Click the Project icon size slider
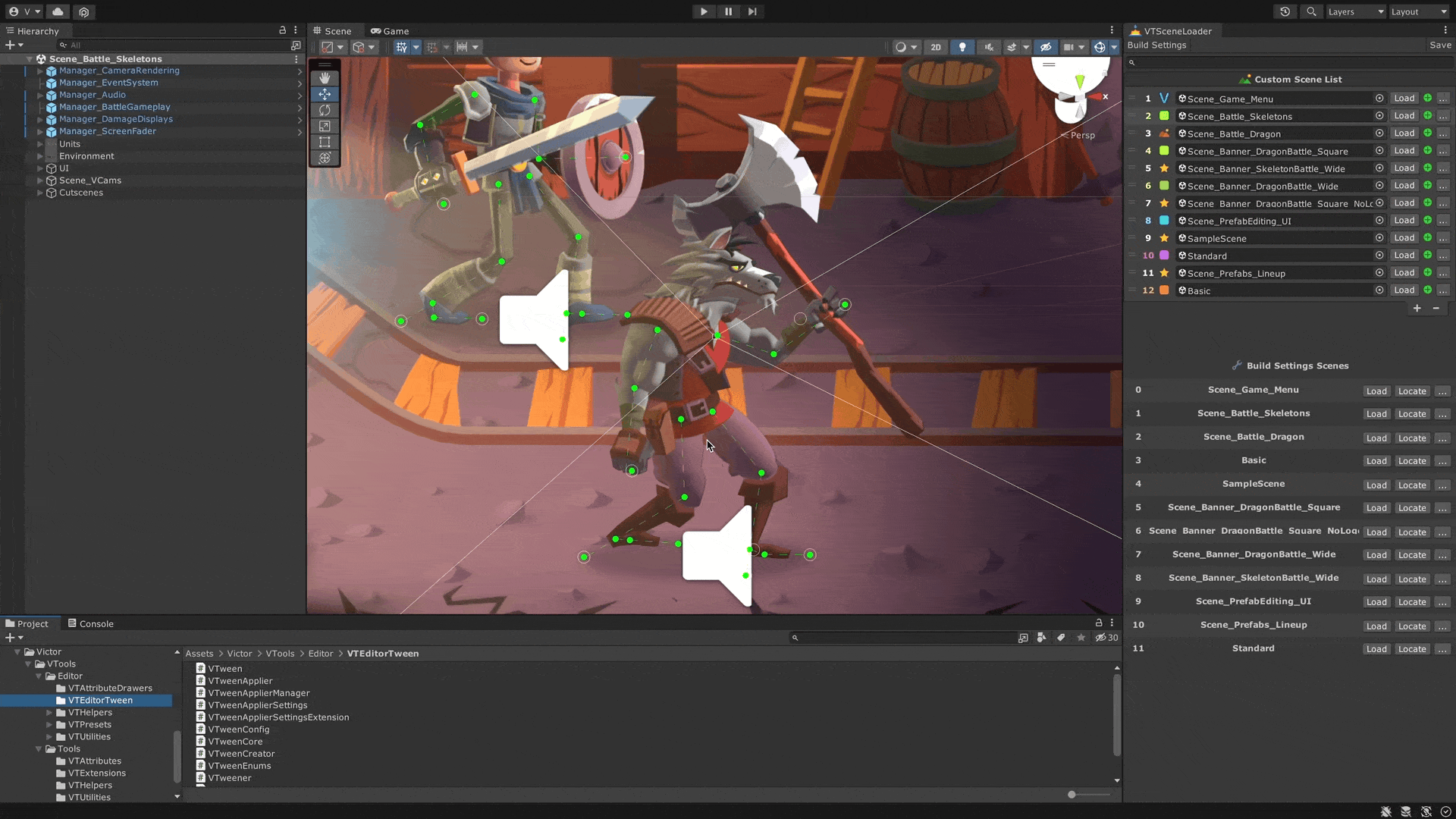The width and height of the screenshot is (1456, 819). click(1072, 794)
